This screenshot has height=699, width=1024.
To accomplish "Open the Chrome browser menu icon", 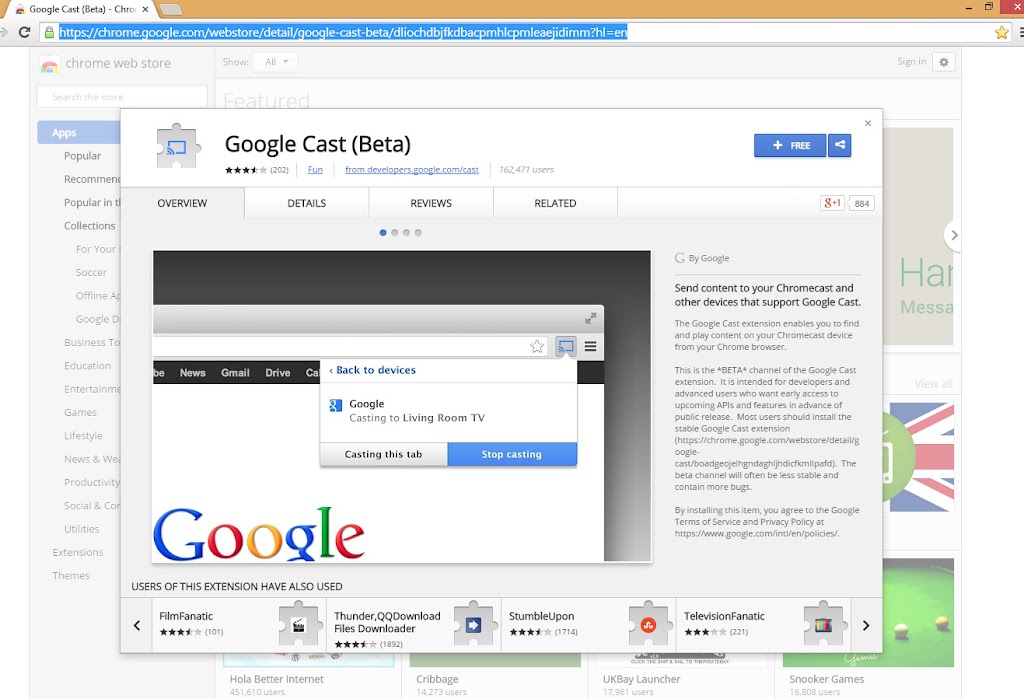I will point(1020,32).
